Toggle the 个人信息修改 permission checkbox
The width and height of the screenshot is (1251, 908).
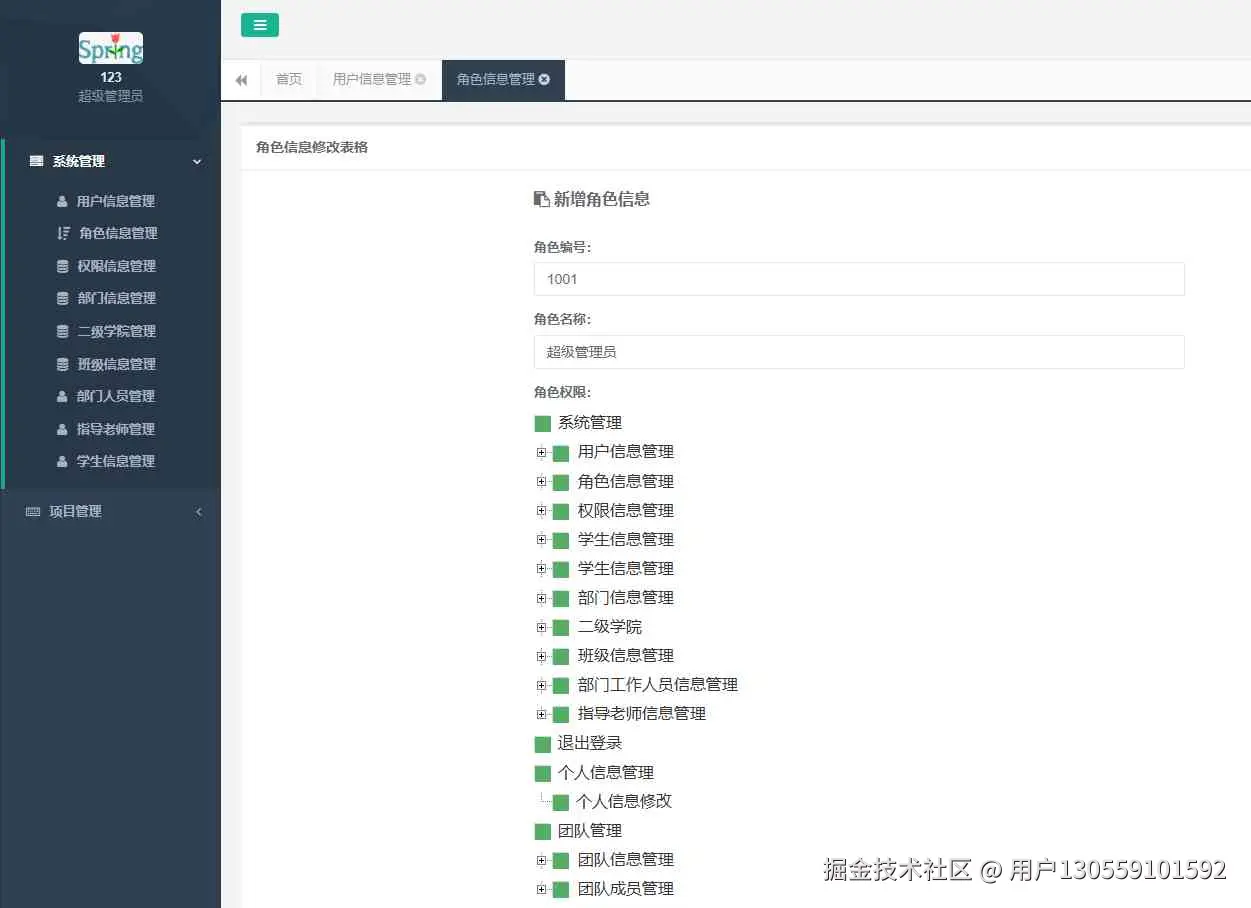[561, 802]
